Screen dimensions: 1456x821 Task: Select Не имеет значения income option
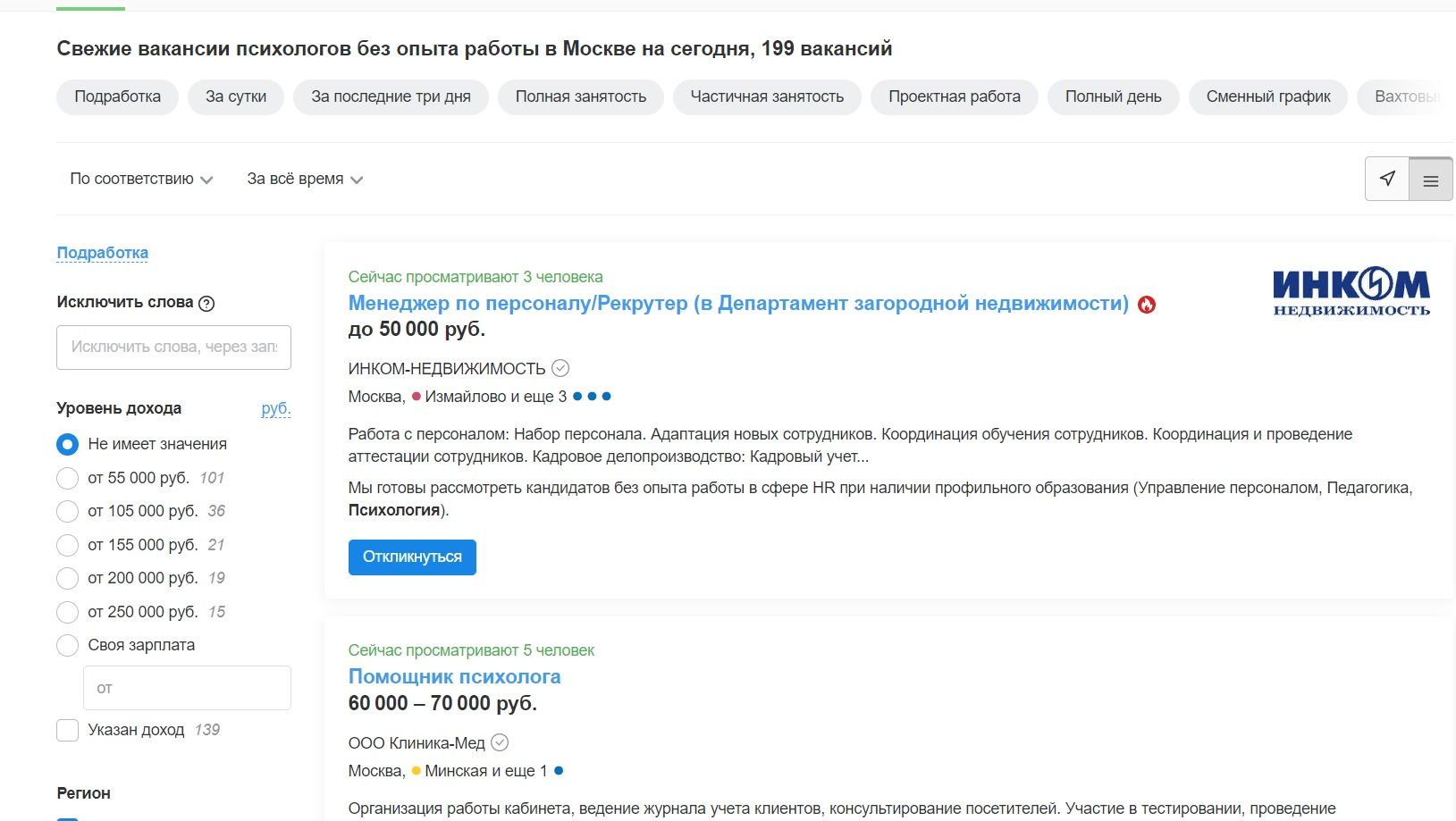click(x=68, y=444)
